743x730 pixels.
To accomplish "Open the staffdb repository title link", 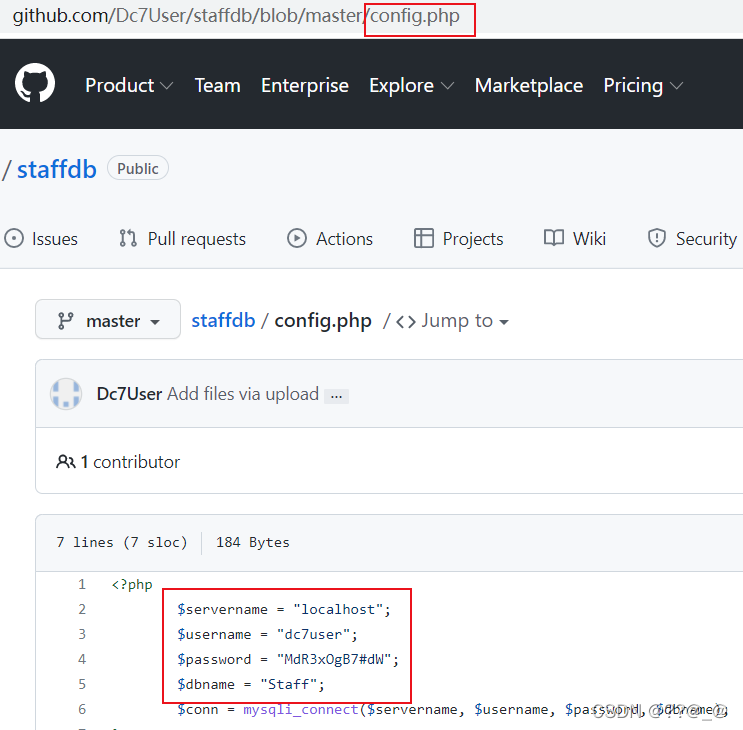I will [x=57, y=169].
